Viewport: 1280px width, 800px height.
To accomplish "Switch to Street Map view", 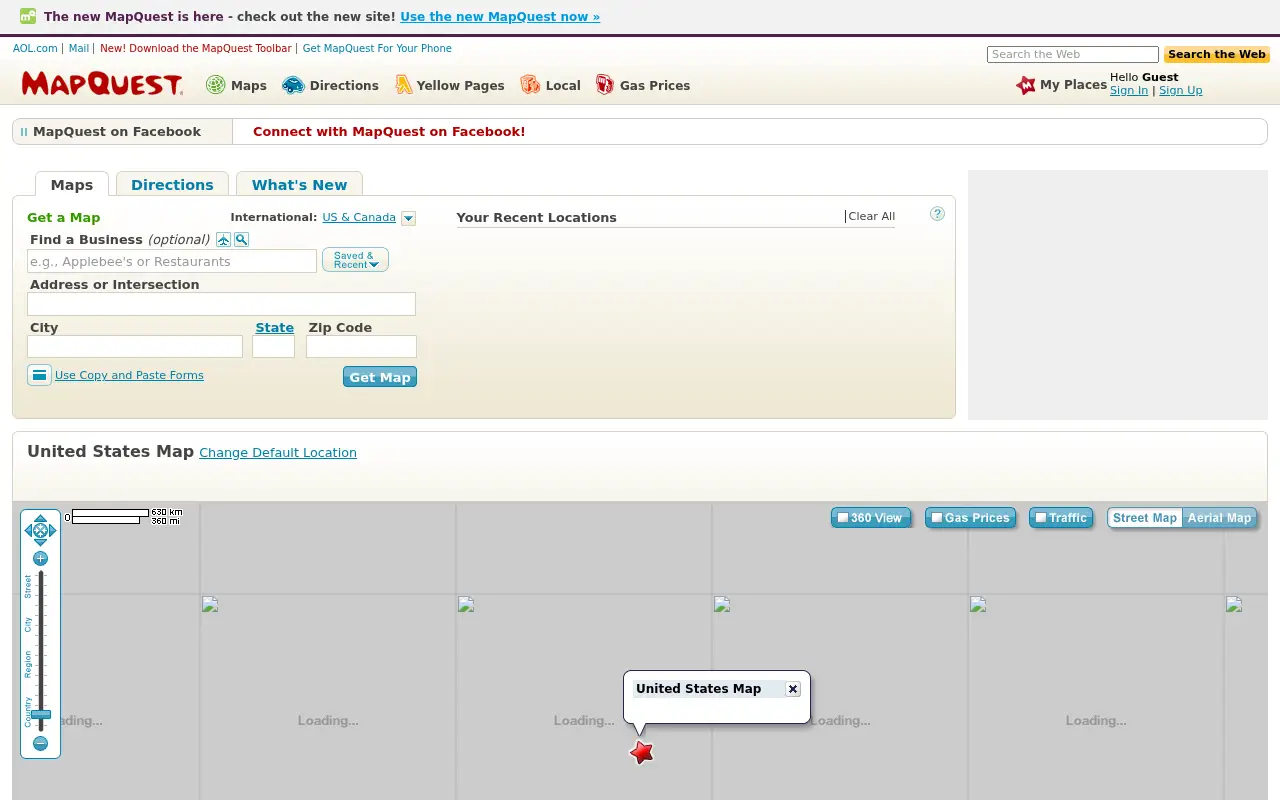I will click(x=1145, y=518).
